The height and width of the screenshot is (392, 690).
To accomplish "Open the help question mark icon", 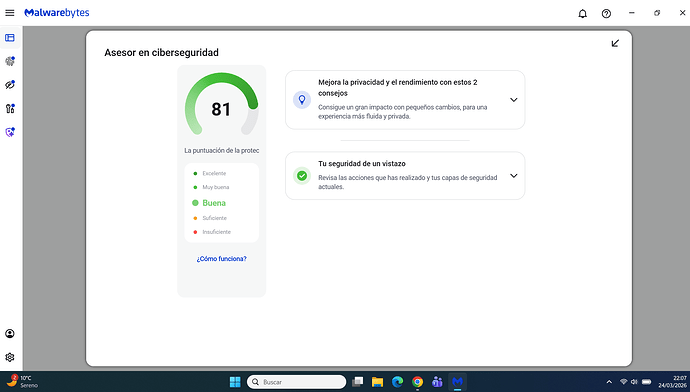I will [606, 14].
